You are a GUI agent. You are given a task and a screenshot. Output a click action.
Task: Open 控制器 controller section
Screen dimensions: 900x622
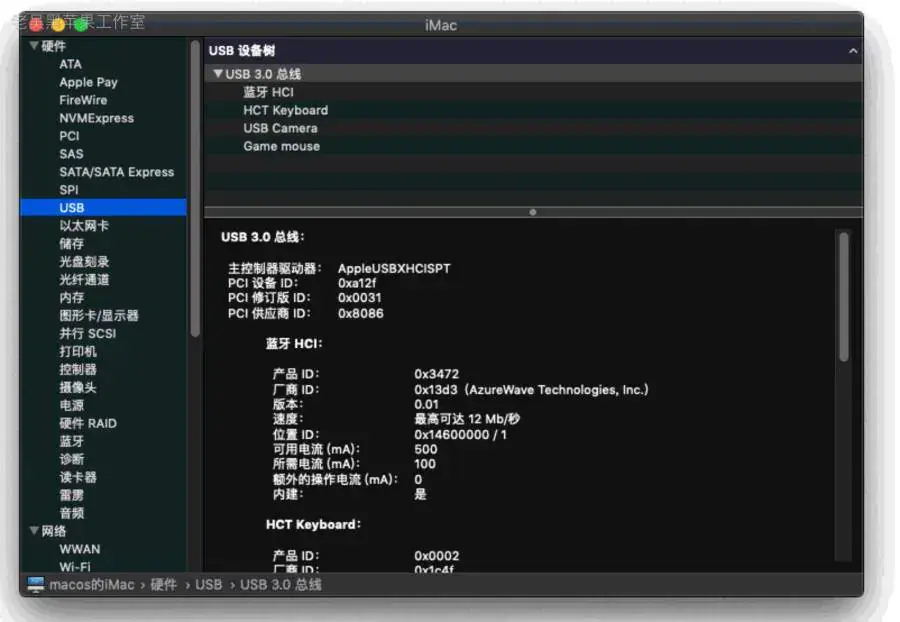coord(78,370)
